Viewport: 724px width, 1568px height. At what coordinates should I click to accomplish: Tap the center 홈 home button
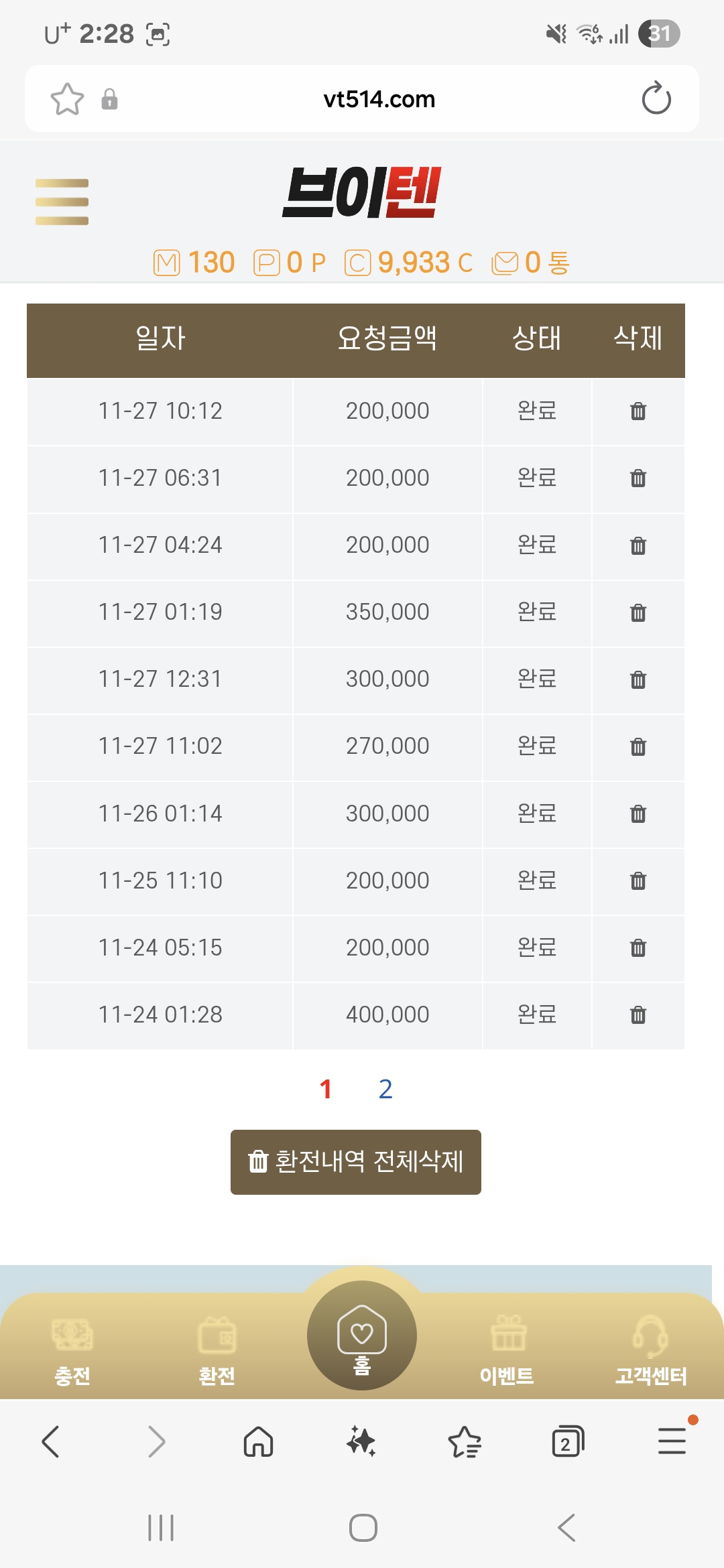pos(361,1336)
